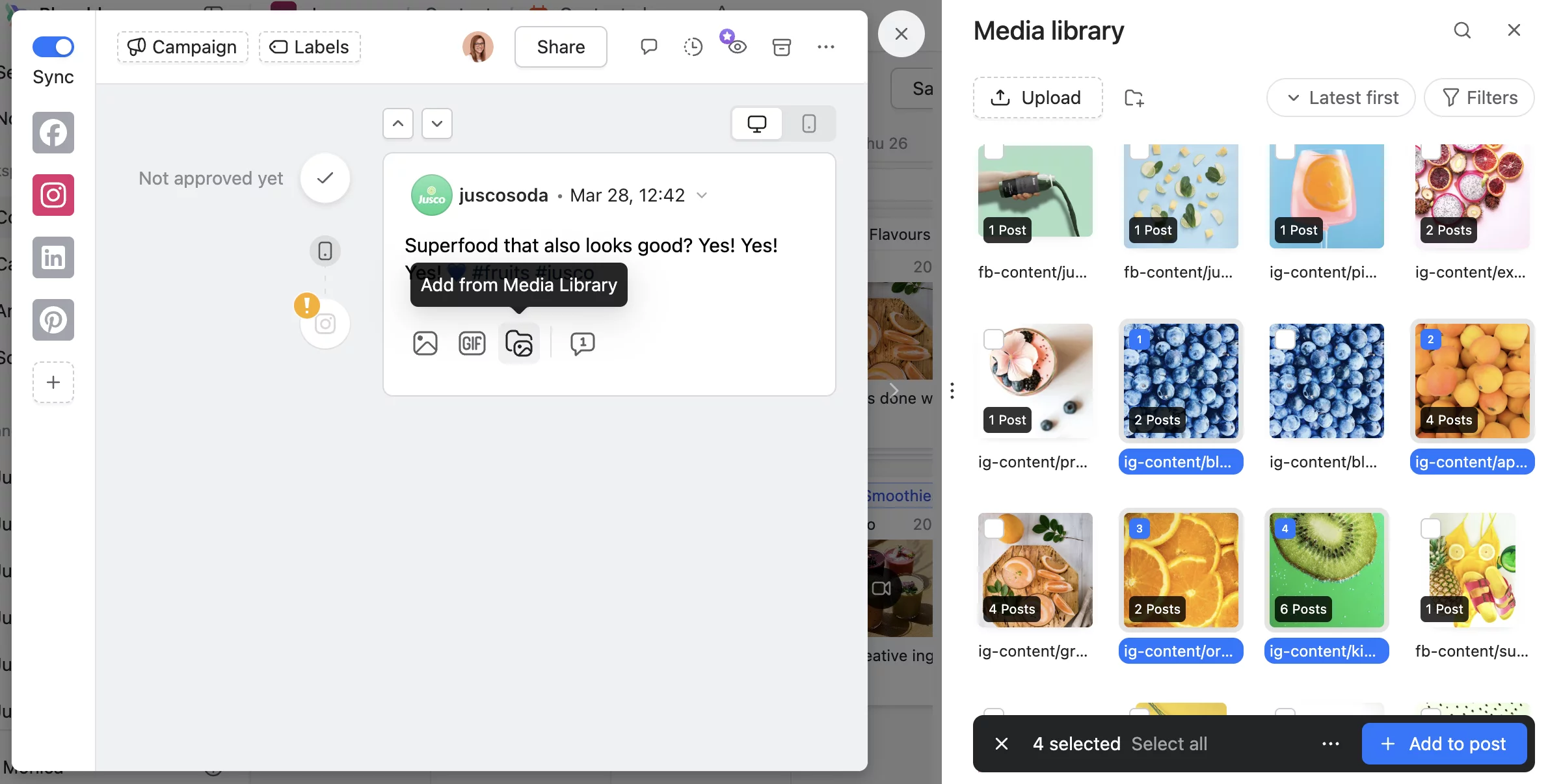Viewport: 1548px width, 784px height.
Task: Open the preview eye icon
Action: coord(738,47)
